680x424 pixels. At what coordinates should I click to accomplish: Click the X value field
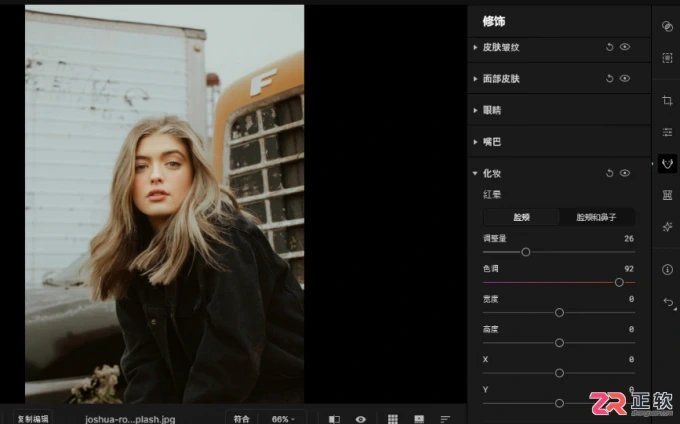point(631,359)
